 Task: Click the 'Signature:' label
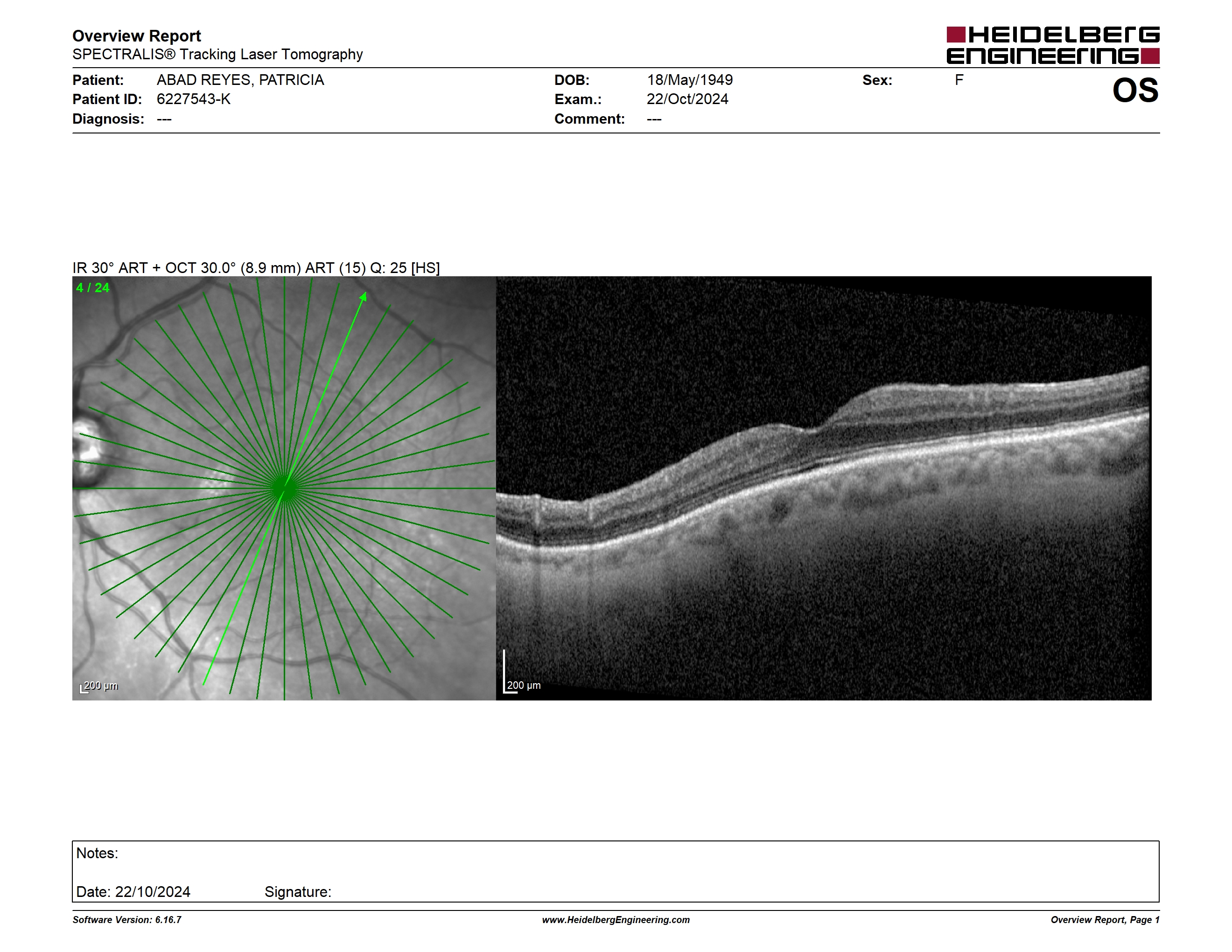coord(298,892)
